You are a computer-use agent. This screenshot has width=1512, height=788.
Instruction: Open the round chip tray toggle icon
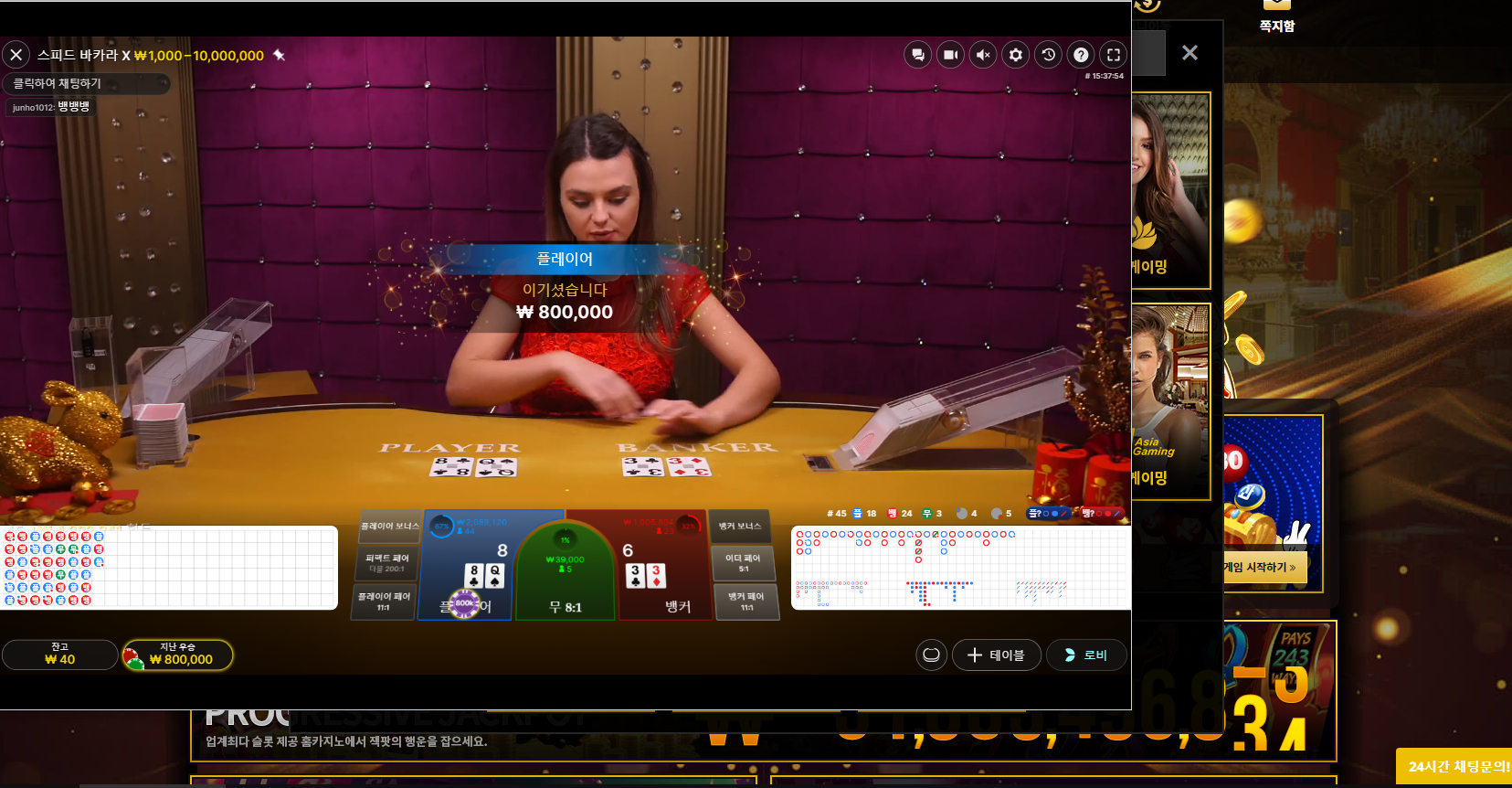point(931,655)
